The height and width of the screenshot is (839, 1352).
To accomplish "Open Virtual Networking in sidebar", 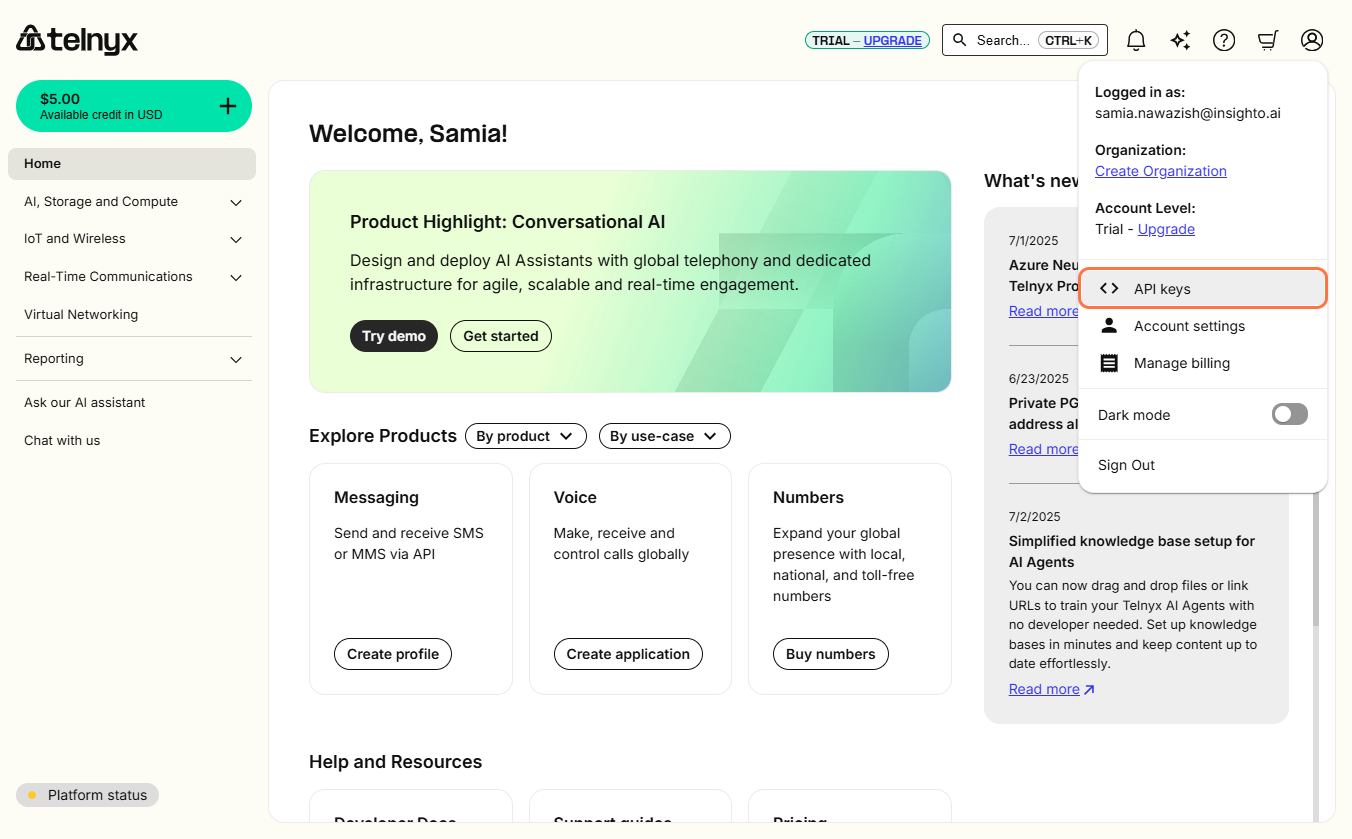I will click(x=81, y=314).
